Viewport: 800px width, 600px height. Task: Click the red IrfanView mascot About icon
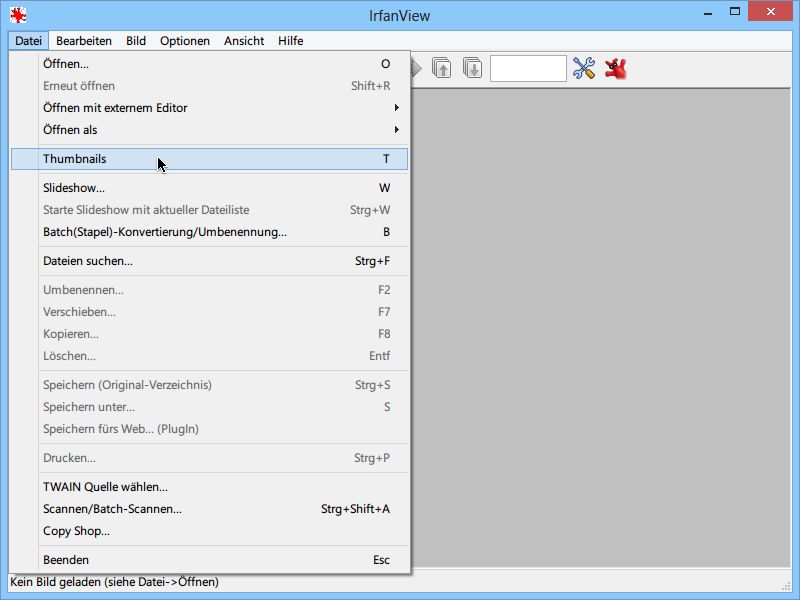pyautogui.click(x=616, y=68)
